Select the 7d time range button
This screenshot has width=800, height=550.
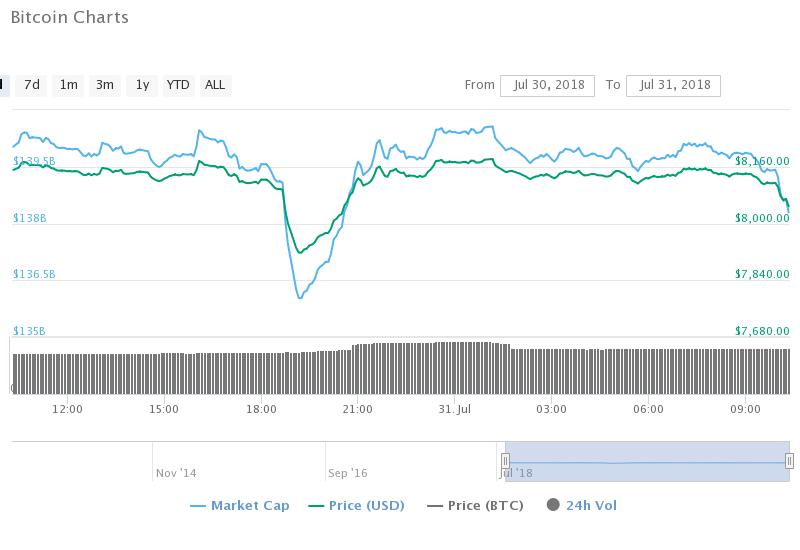click(x=32, y=85)
